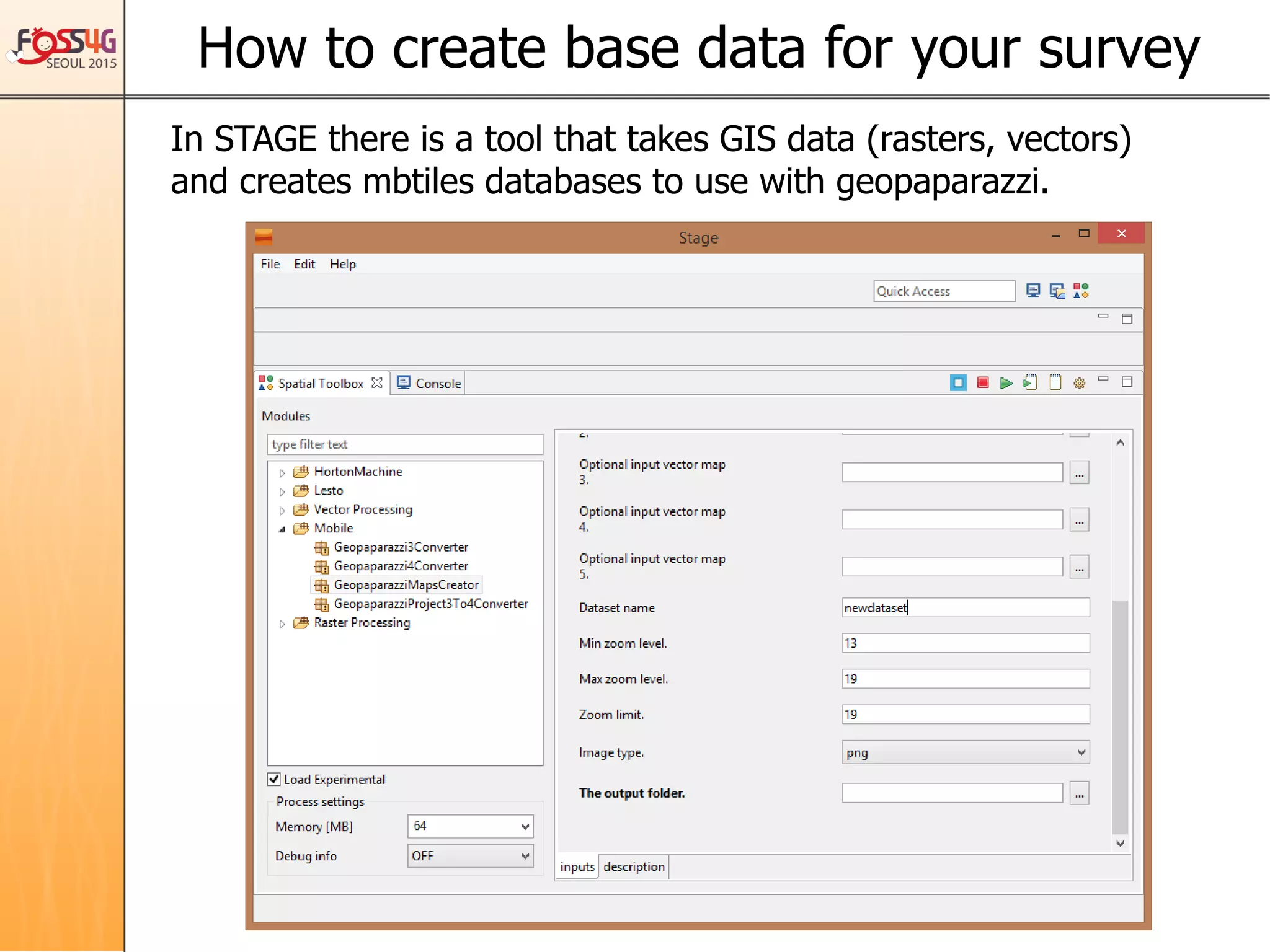Click the Optional input vector map 5 field

952,566
